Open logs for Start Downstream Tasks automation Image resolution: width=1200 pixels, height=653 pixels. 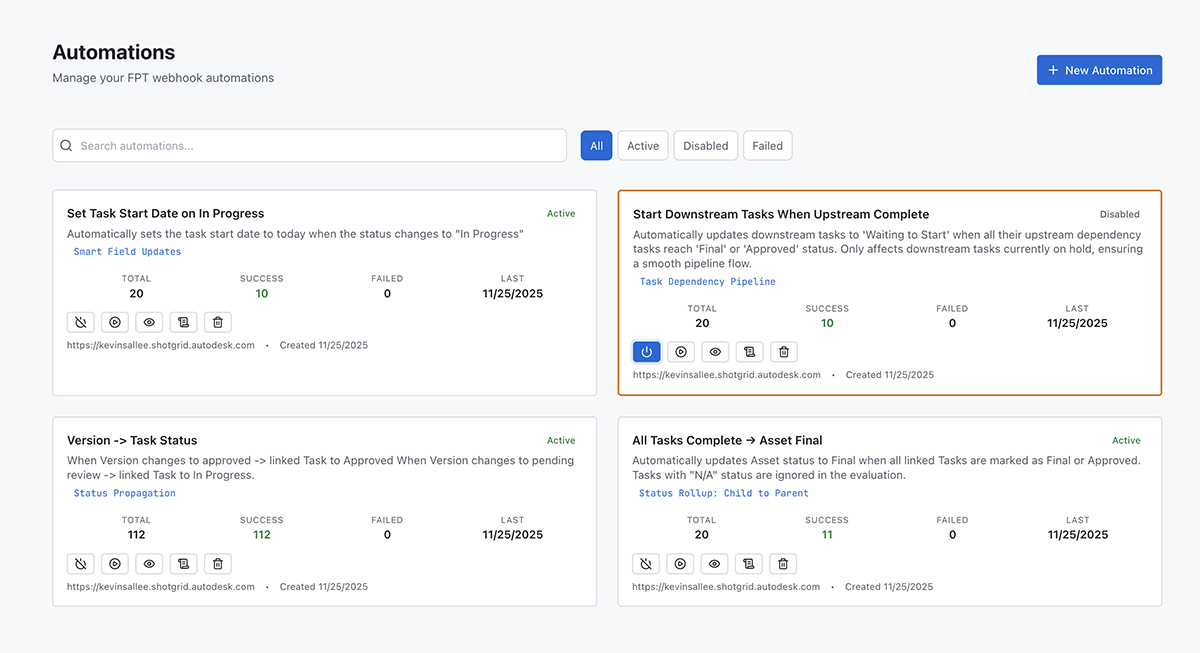750,352
